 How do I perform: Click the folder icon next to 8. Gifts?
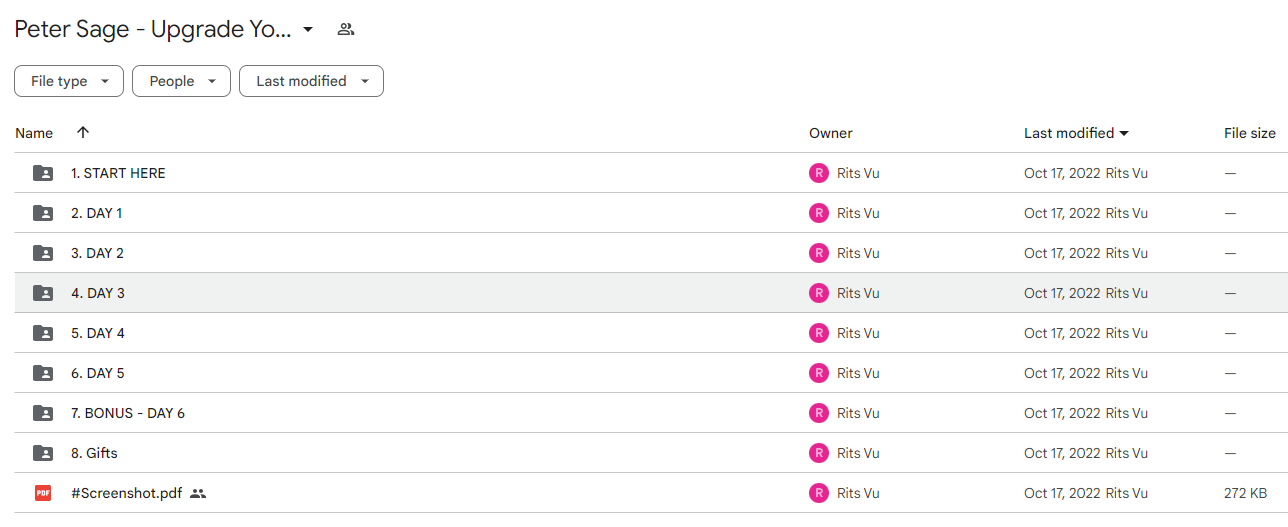pyautogui.click(x=43, y=453)
